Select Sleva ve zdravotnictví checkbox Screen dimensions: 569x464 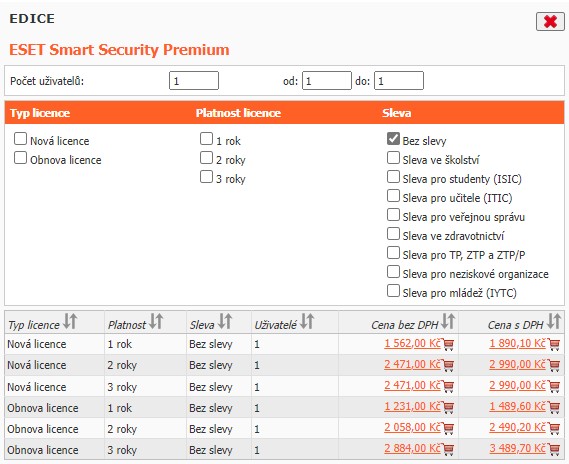[393, 234]
